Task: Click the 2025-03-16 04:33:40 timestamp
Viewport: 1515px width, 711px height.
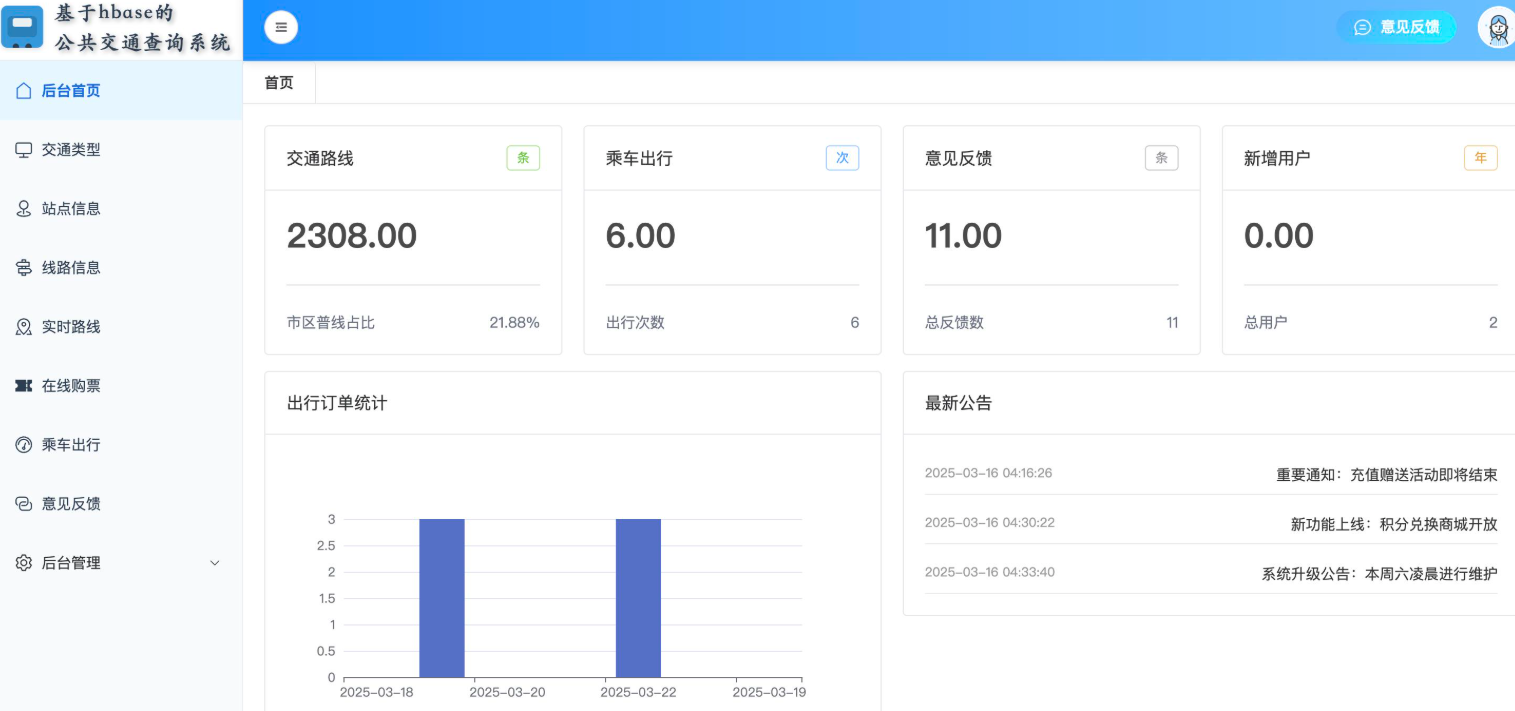Action: [x=990, y=572]
